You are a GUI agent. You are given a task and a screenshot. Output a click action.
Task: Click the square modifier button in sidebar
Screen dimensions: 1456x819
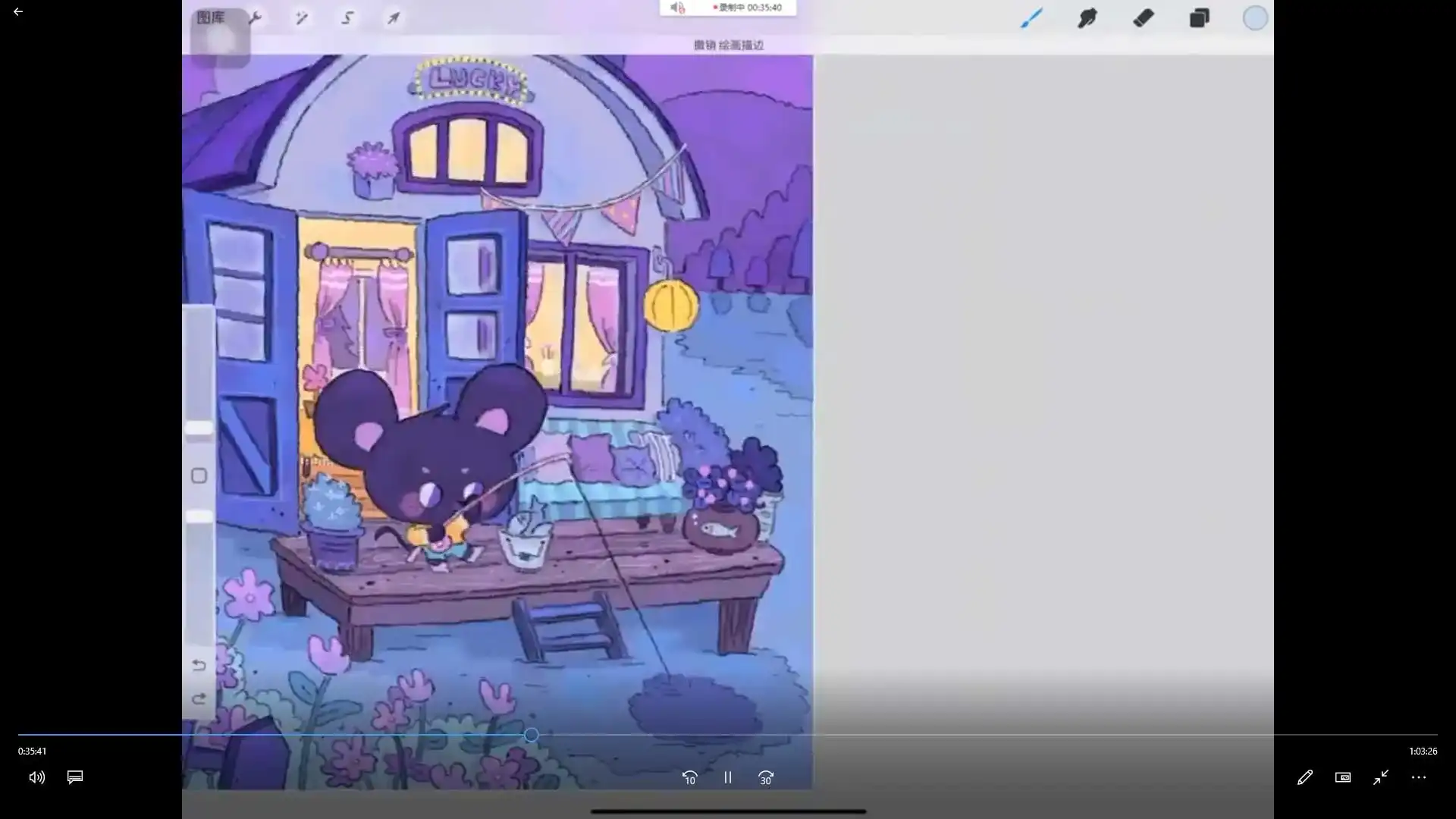(199, 476)
